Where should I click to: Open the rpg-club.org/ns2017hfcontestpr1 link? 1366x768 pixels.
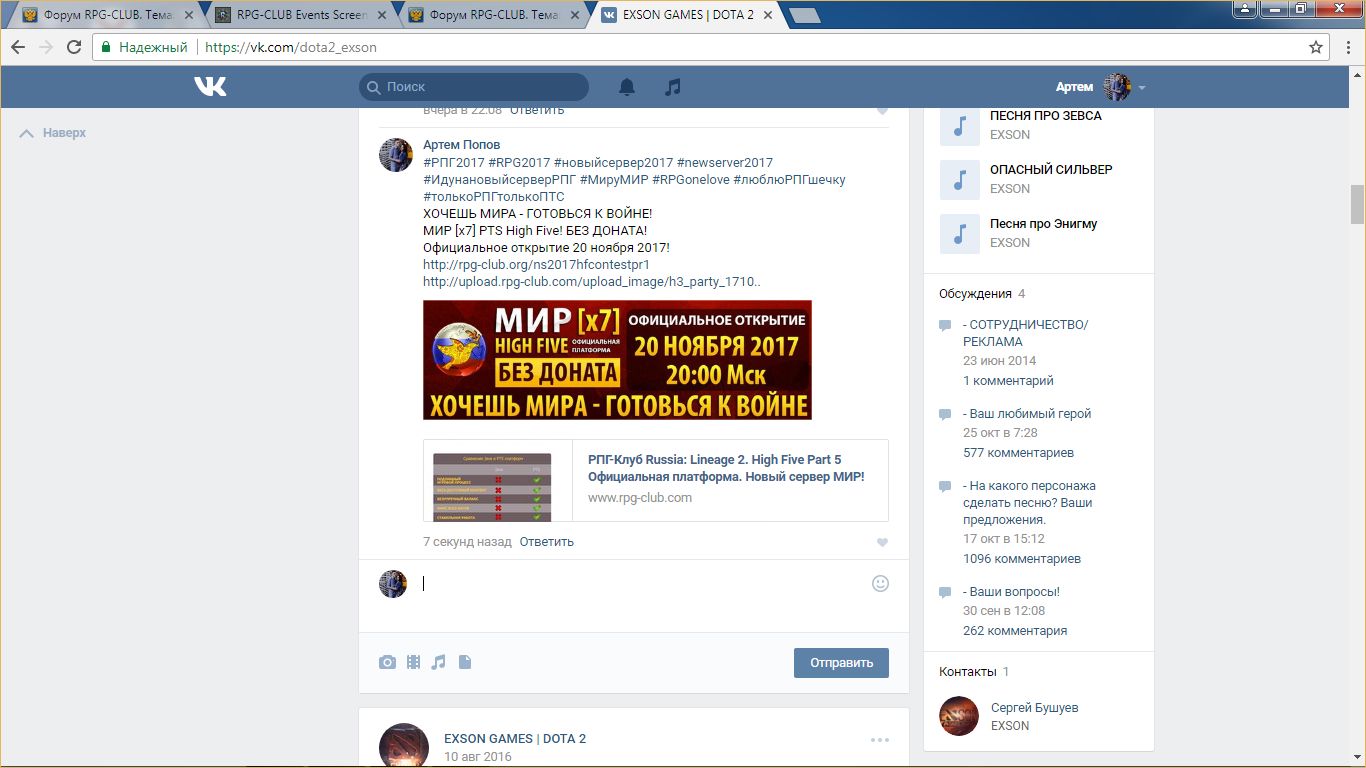[x=536, y=265]
